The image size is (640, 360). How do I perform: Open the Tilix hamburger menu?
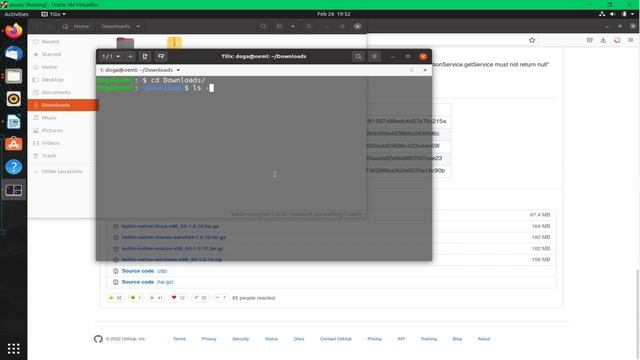374,56
